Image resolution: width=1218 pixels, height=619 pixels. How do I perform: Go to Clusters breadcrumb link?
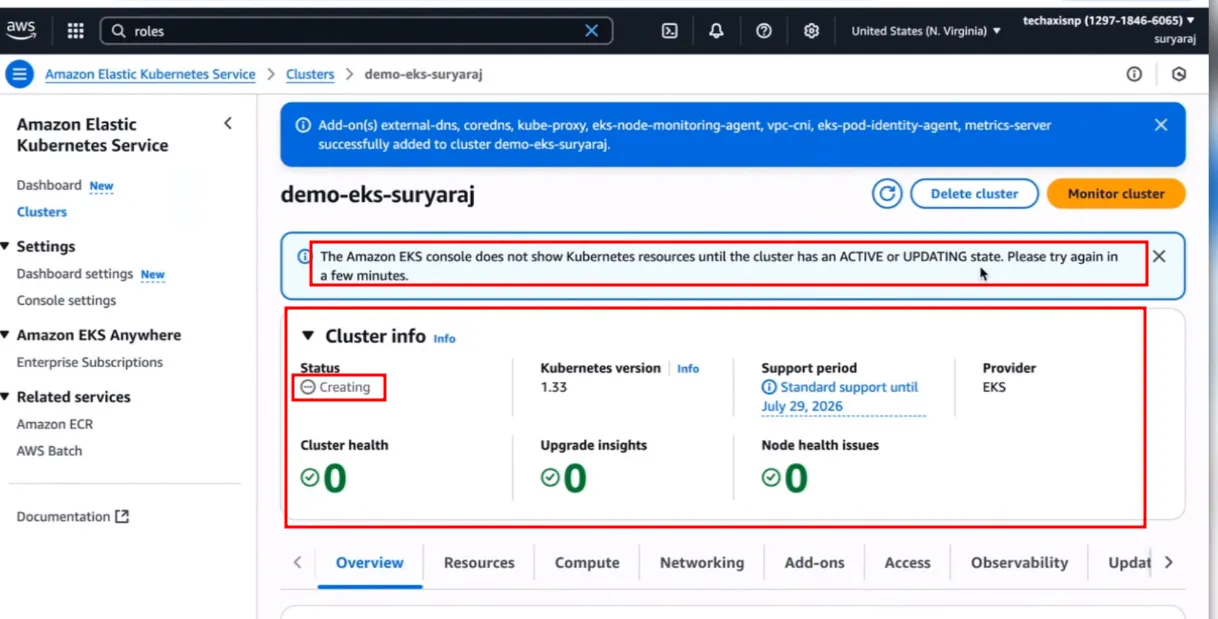310,74
